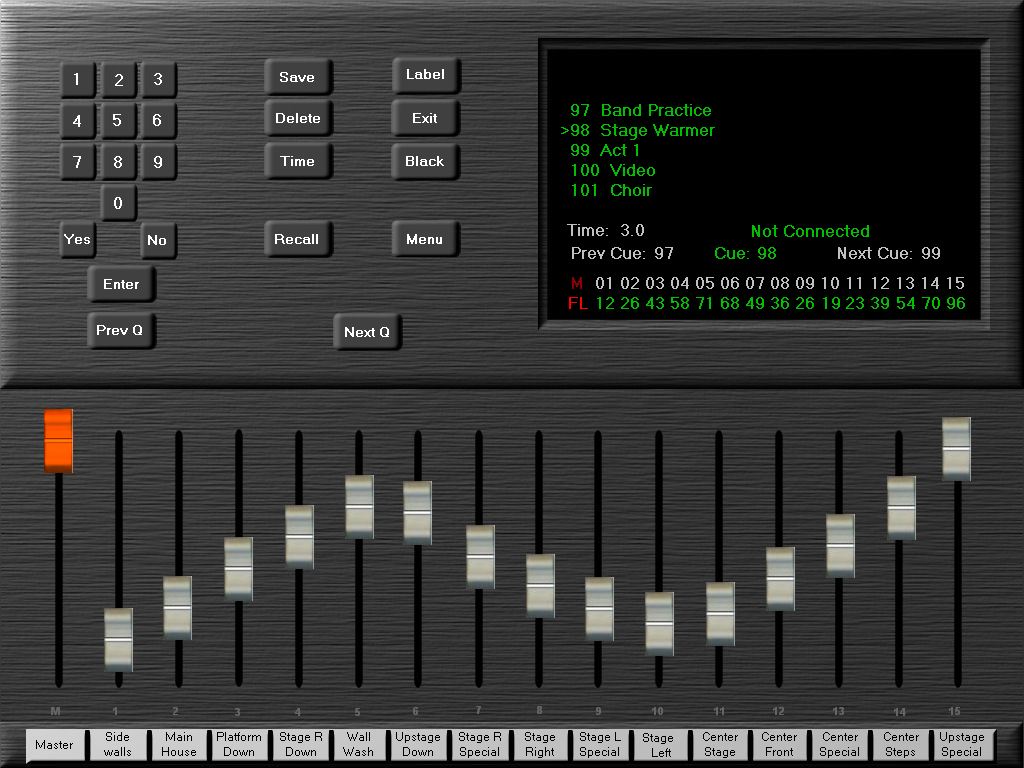Click the Label button
The width and height of the screenshot is (1024, 768).
(x=424, y=75)
